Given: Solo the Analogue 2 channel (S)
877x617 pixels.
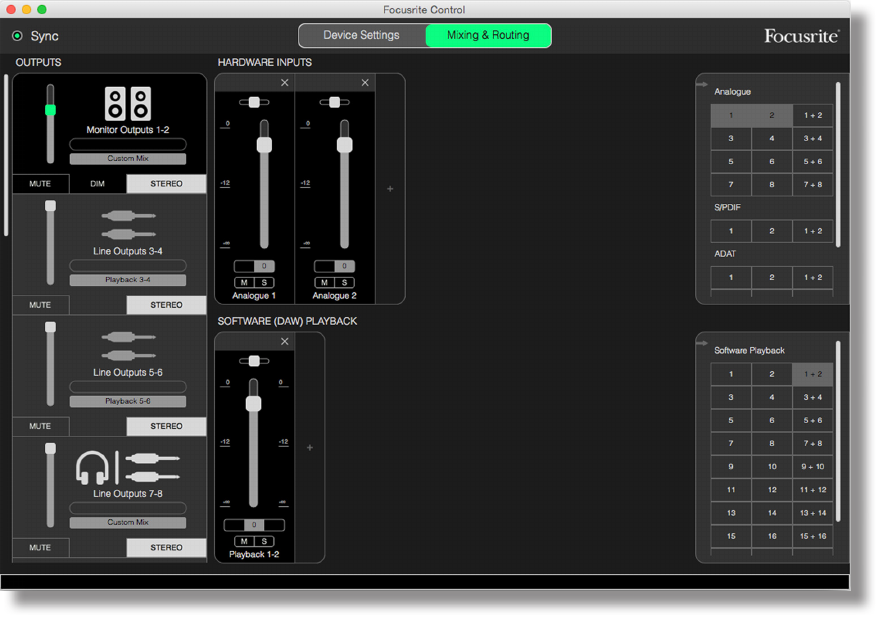Looking at the screenshot, I should click(345, 282).
